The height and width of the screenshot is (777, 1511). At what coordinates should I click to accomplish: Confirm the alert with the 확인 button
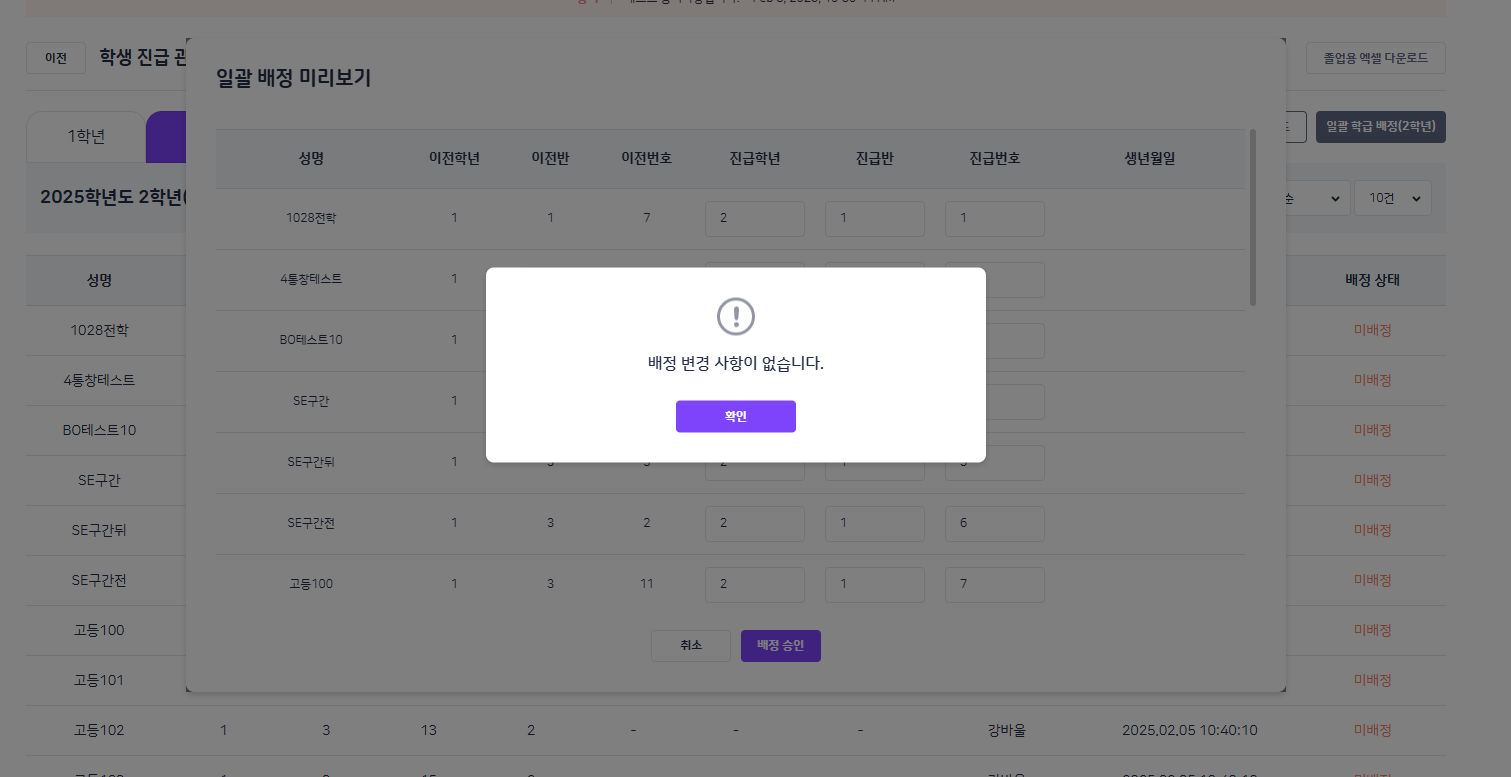click(736, 416)
